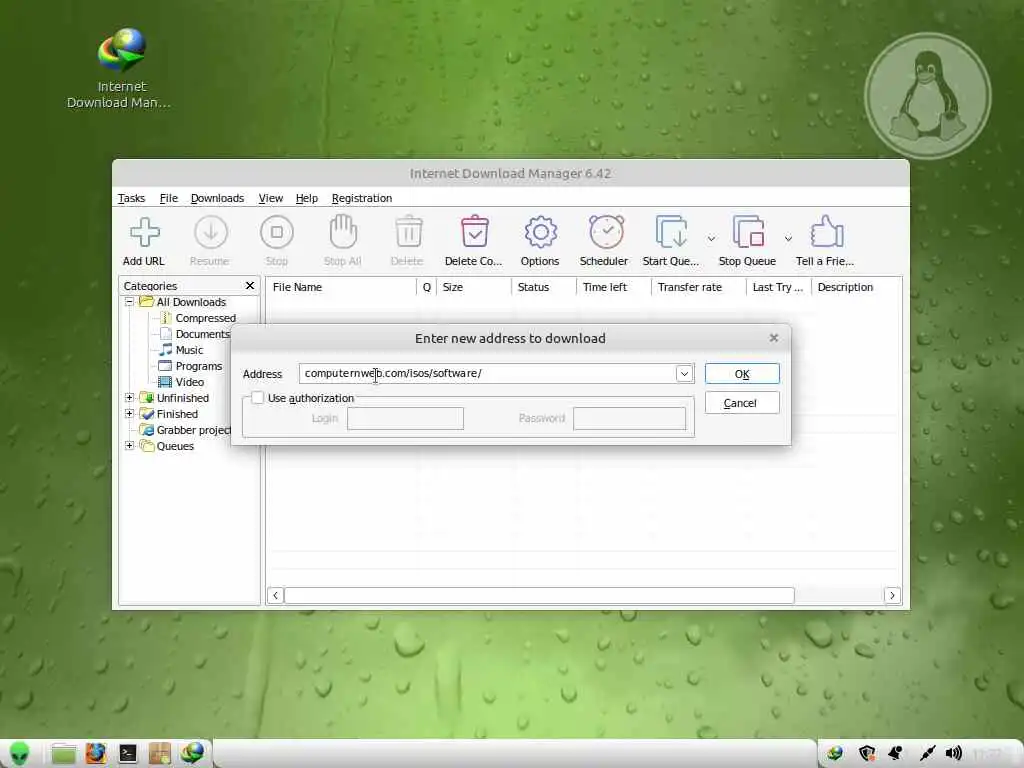Click the horizontal scrollbar thumb
Viewport: 1024px width, 768px height.
coord(539,595)
